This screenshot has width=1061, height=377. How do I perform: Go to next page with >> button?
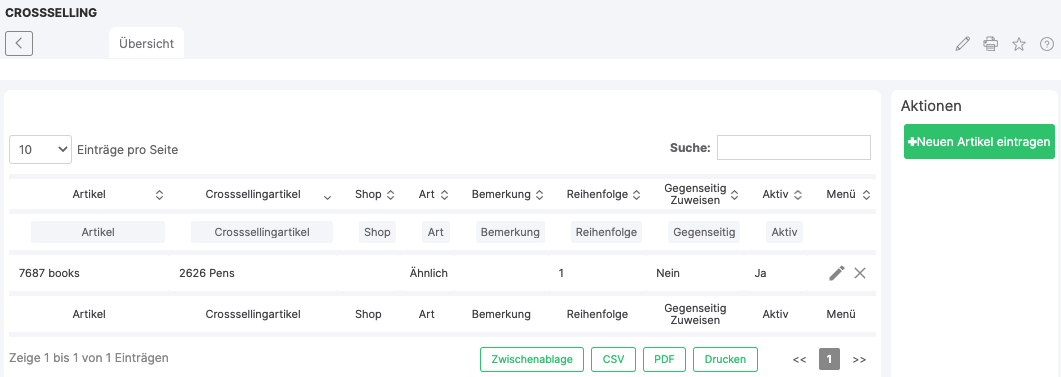[859, 359]
